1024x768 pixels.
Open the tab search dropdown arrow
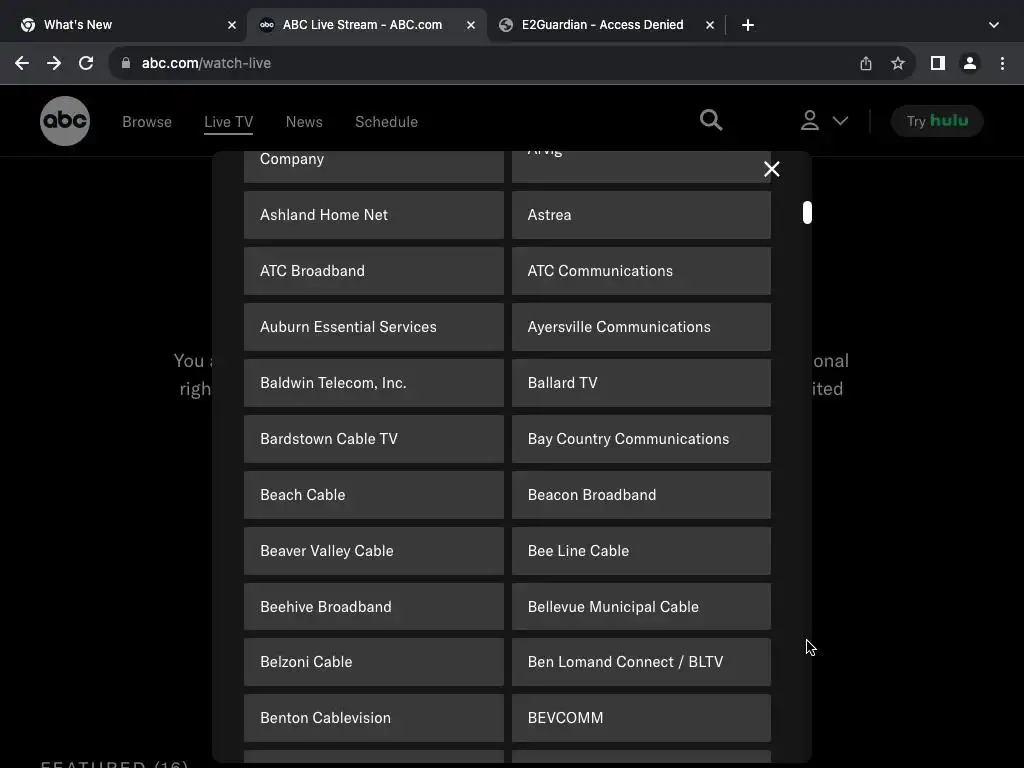[x=993, y=25]
